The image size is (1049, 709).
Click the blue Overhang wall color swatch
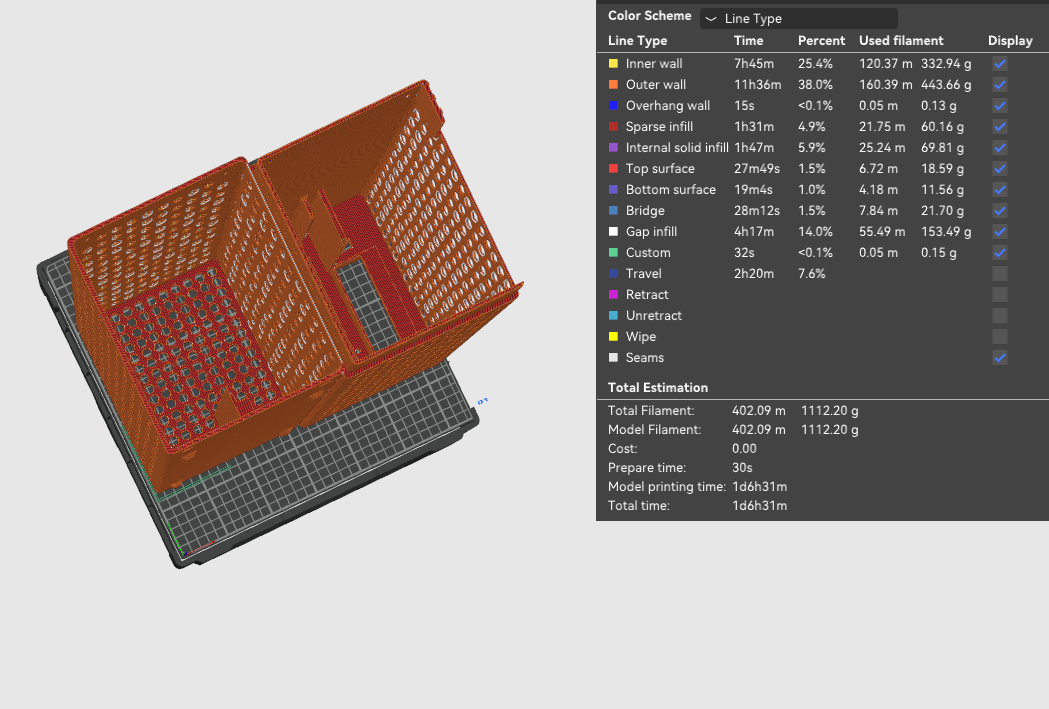[x=613, y=106]
